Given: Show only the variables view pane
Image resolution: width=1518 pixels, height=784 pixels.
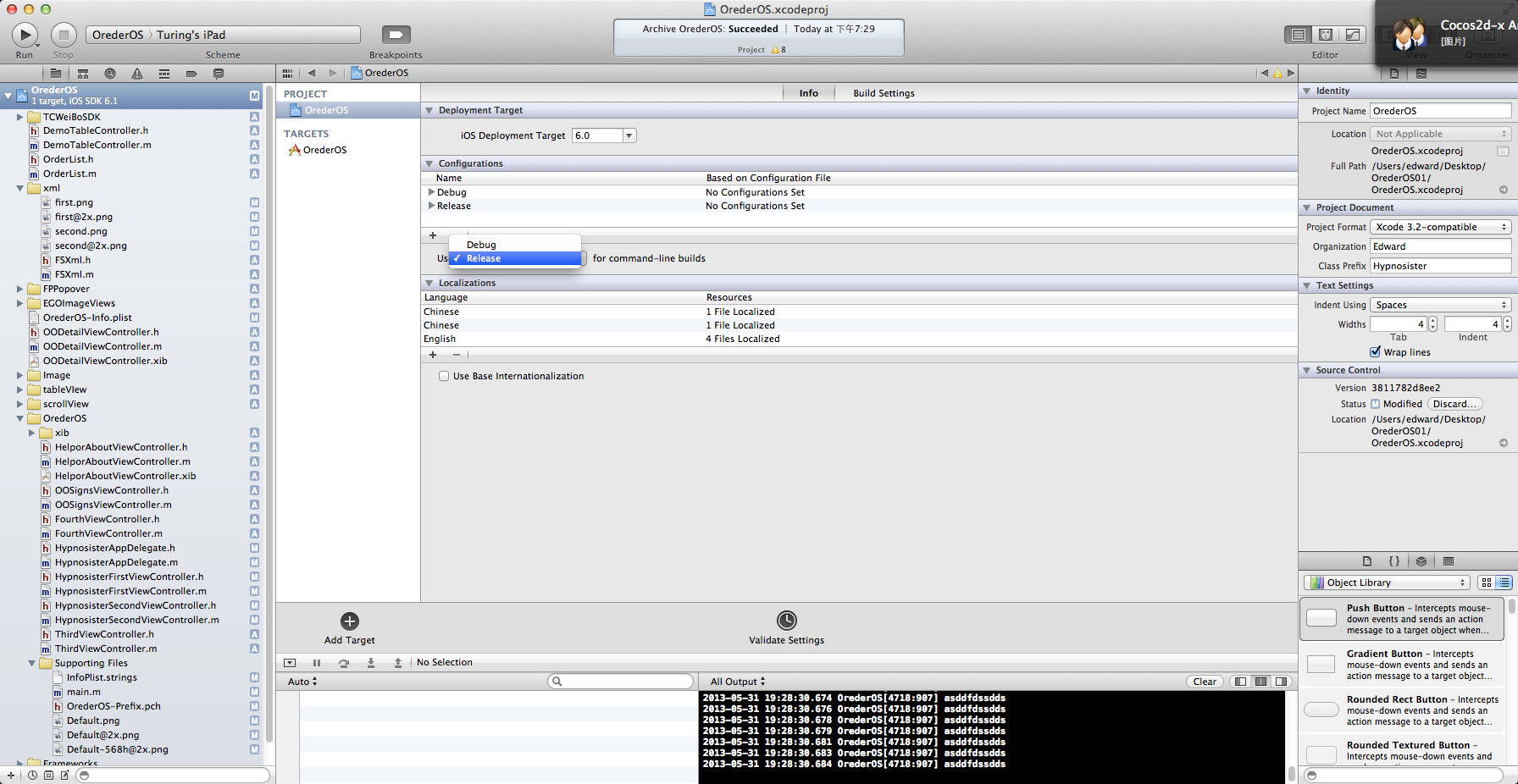Looking at the screenshot, I should [x=1241, y=682].
